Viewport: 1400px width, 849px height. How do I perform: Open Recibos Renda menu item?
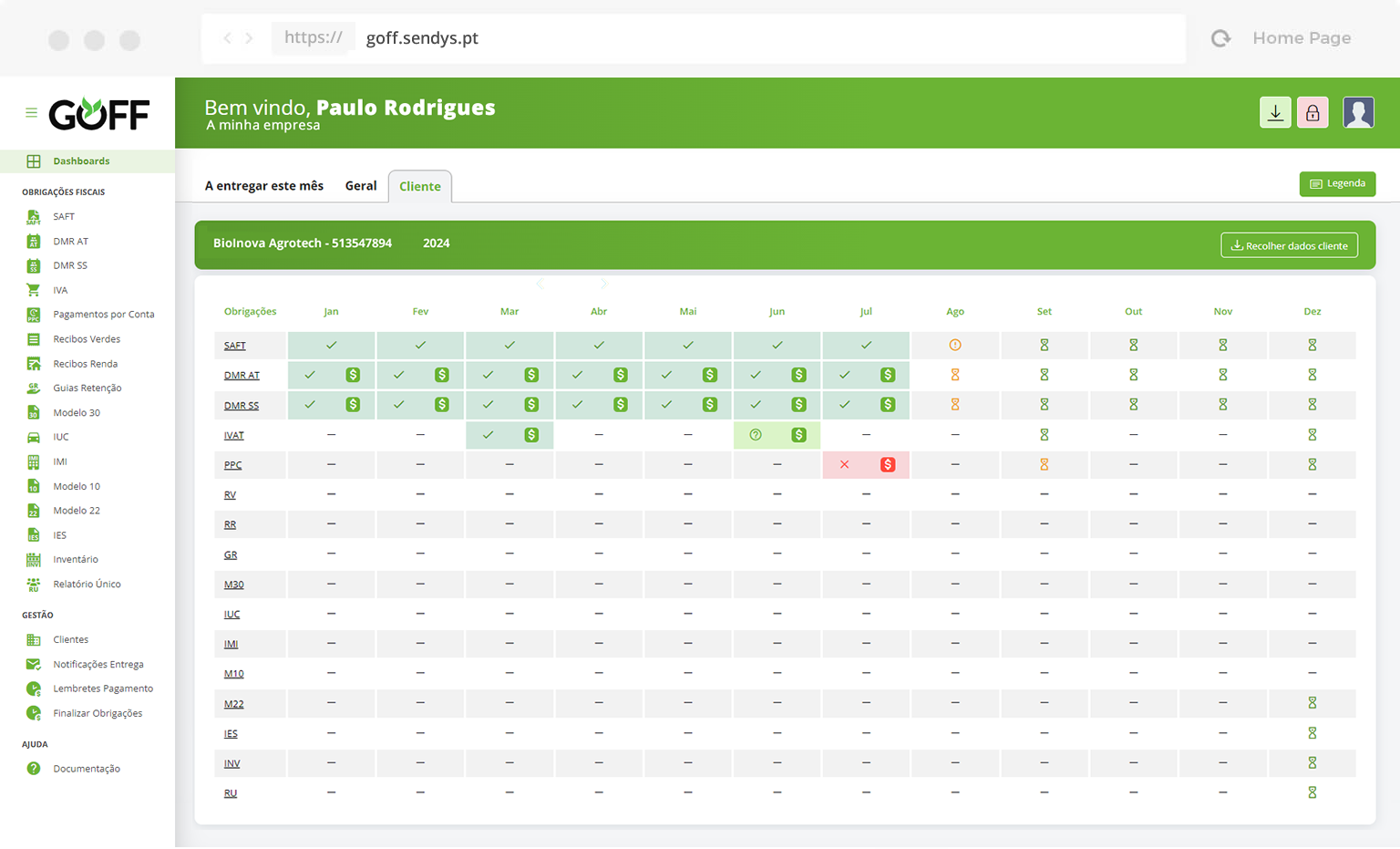click(87, 364)
